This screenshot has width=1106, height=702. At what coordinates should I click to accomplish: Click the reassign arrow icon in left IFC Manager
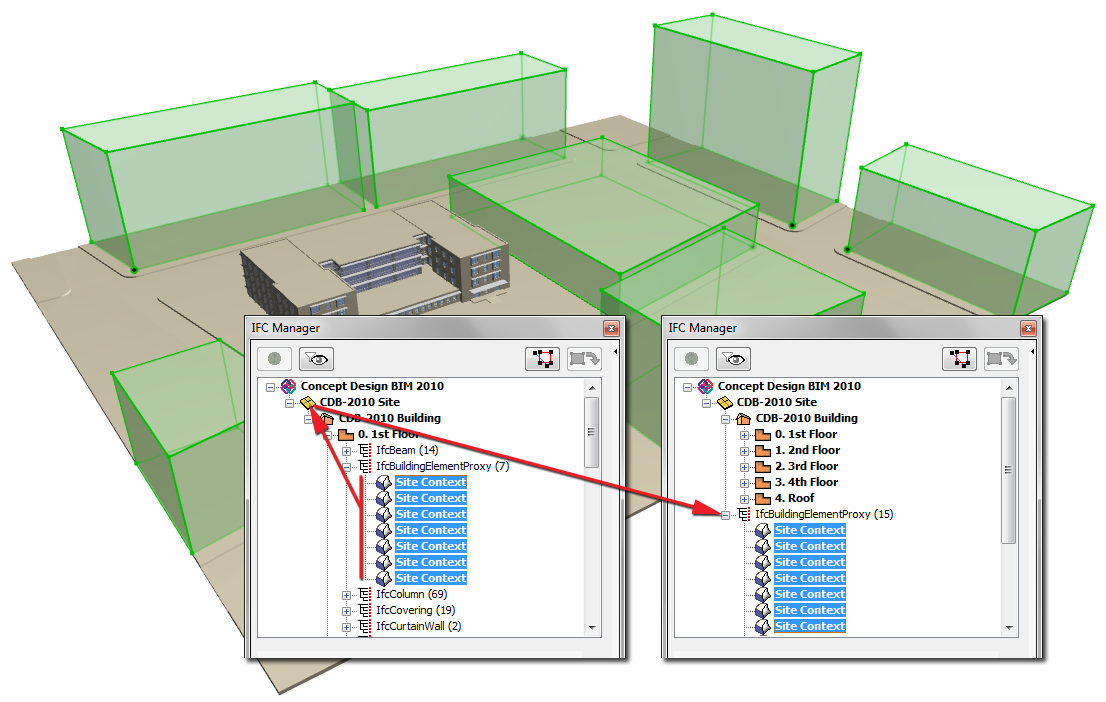pos(584,359)
